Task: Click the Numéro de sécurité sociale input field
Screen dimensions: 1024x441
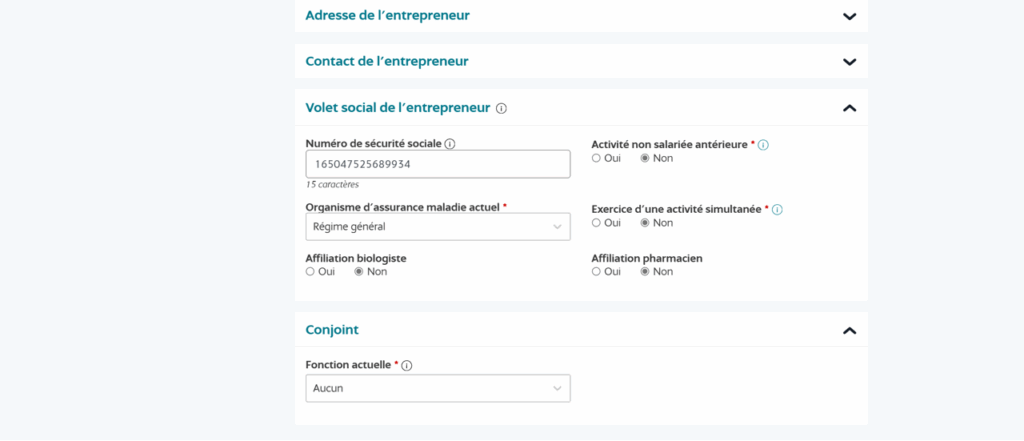Action: [437, 164]
